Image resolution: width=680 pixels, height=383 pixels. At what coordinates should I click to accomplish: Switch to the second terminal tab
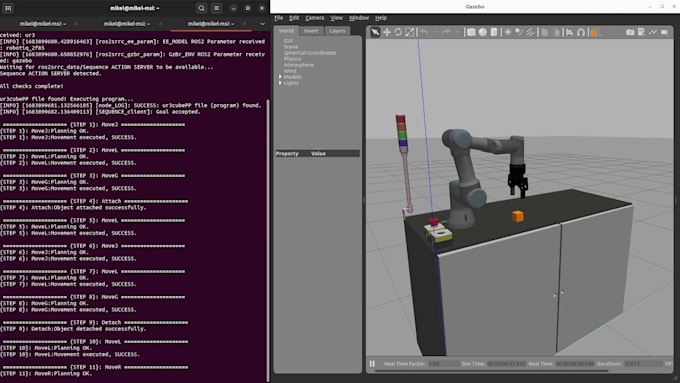coord(127,24)
